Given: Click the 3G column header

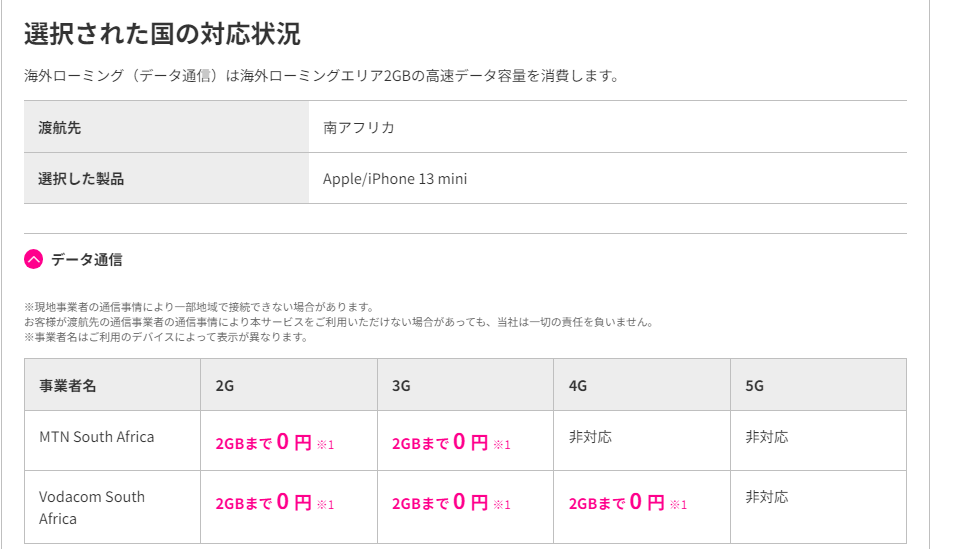Looking at the screenshot, I should point(402,385).
